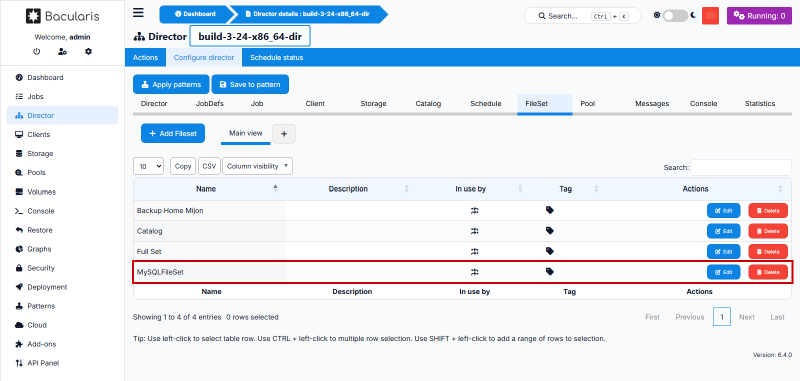Click the red messages envelope icon

click(x=710, y=16)
